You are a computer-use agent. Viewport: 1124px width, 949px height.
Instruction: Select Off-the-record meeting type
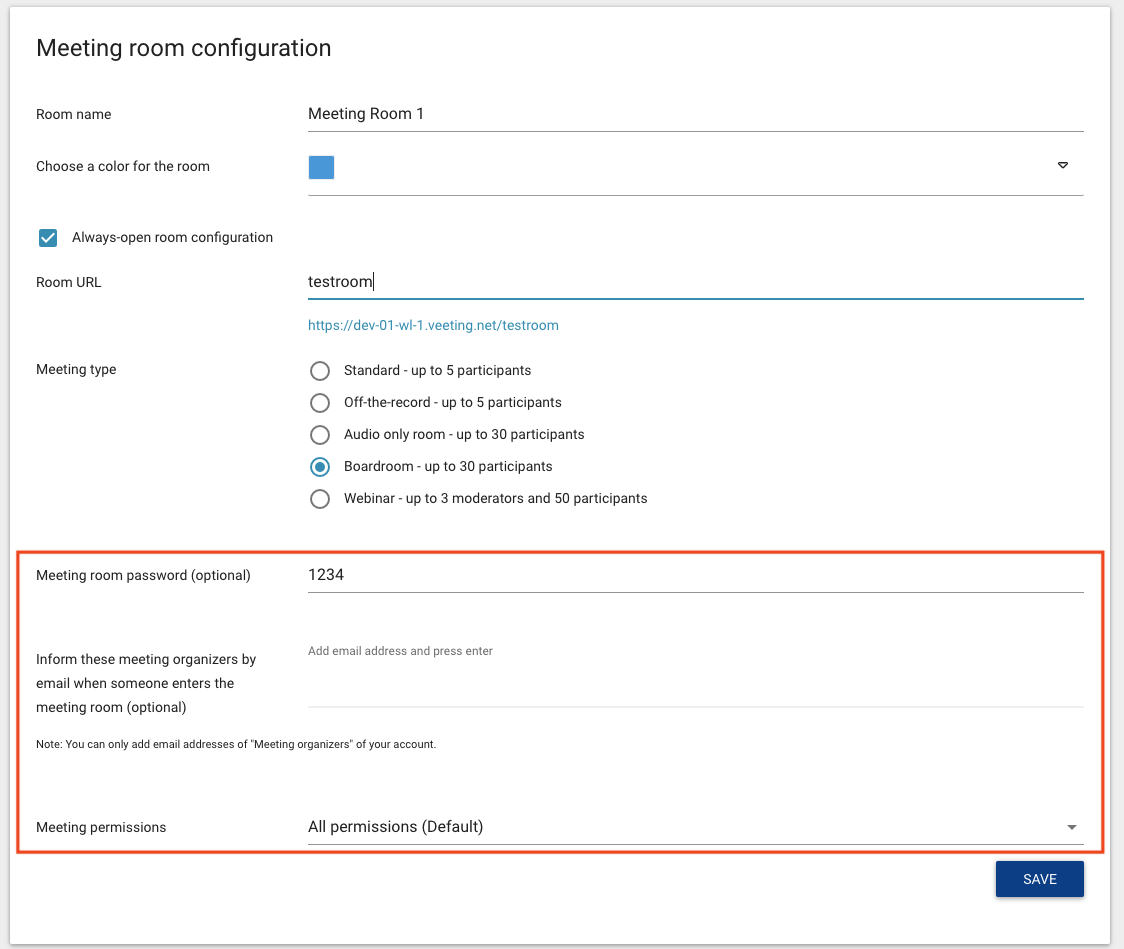click(320, 403)
